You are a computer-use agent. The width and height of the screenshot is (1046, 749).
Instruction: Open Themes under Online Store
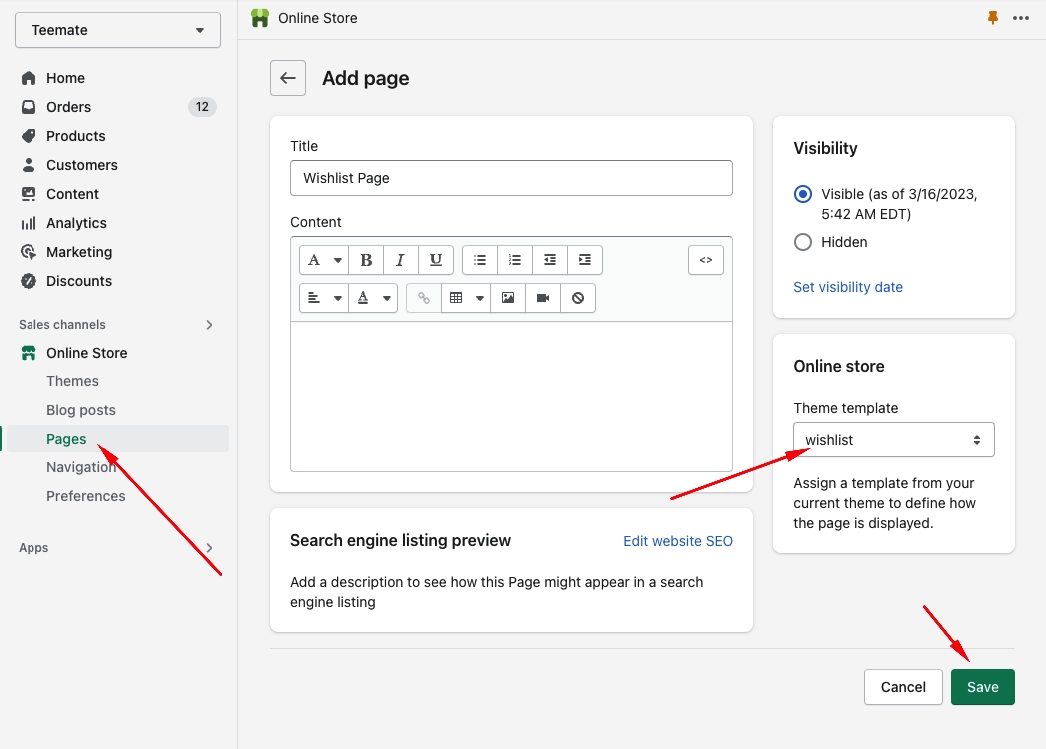72,381
